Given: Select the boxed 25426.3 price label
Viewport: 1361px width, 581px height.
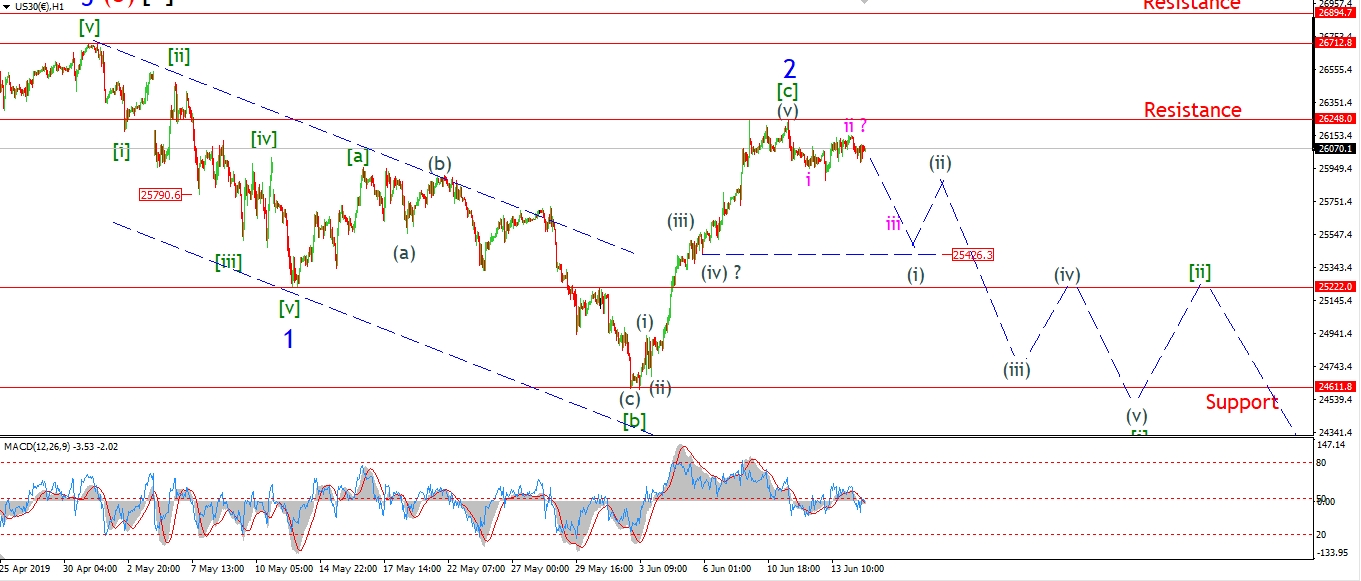Looking at the screenshot, I should pos(972,255).
